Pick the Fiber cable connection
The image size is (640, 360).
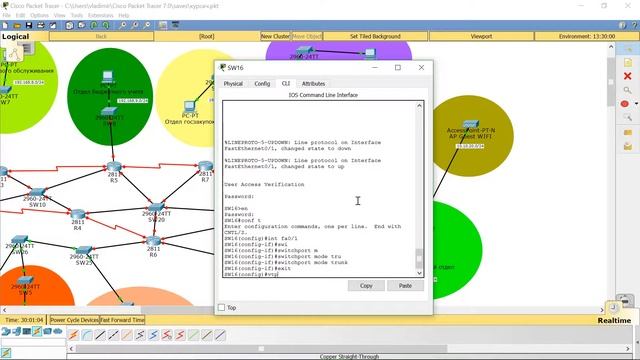point(127,335)
